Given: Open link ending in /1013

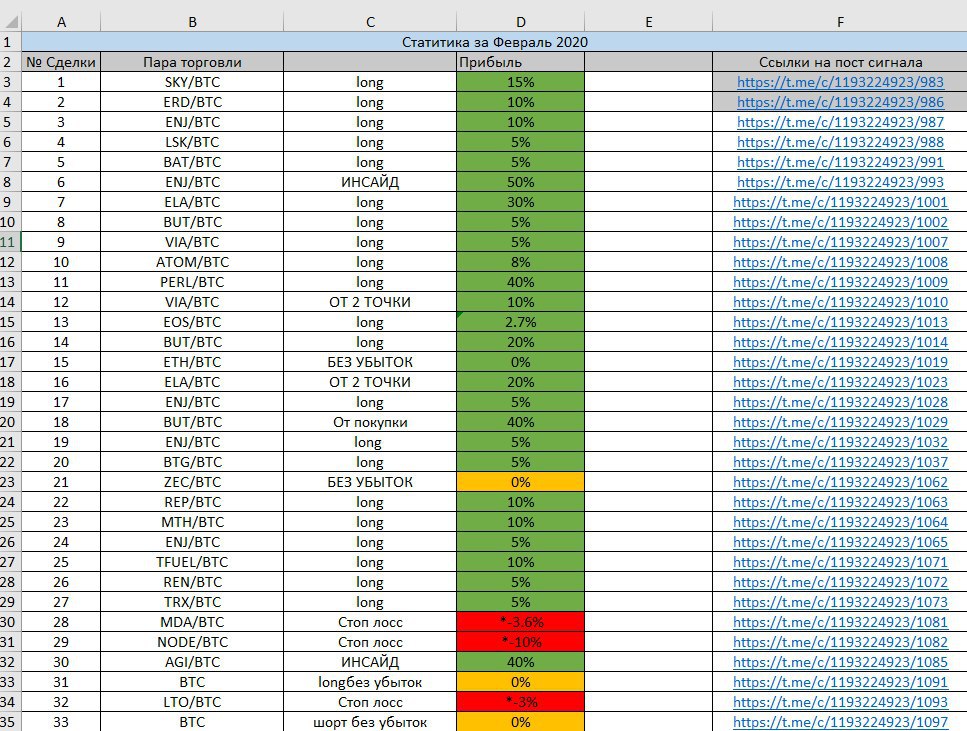Looking at the screenshot, I should tap(840, 322).
